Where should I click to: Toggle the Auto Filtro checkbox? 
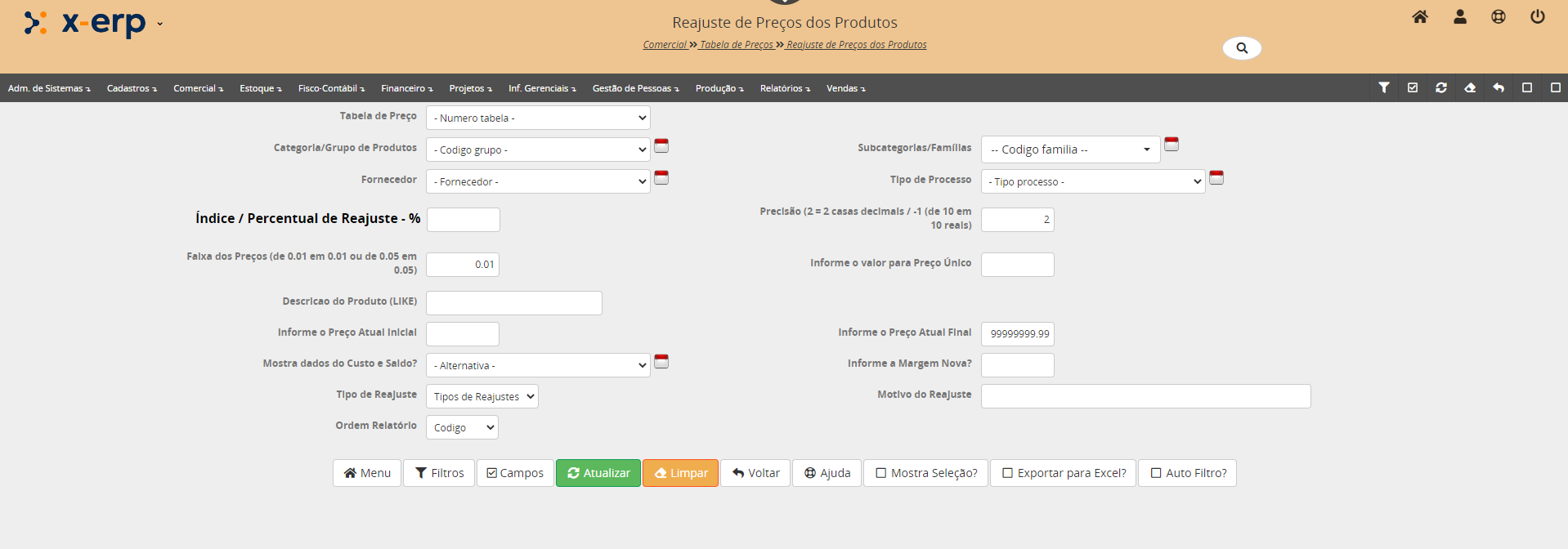tap(1156, 473)
